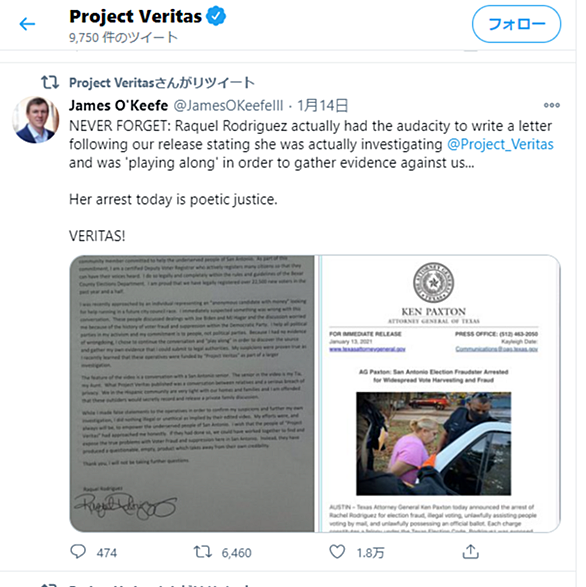Click the 6,460 retweet count
This screenshot has height=587, width=586.
pyautogui.click(x=236, y=553)
